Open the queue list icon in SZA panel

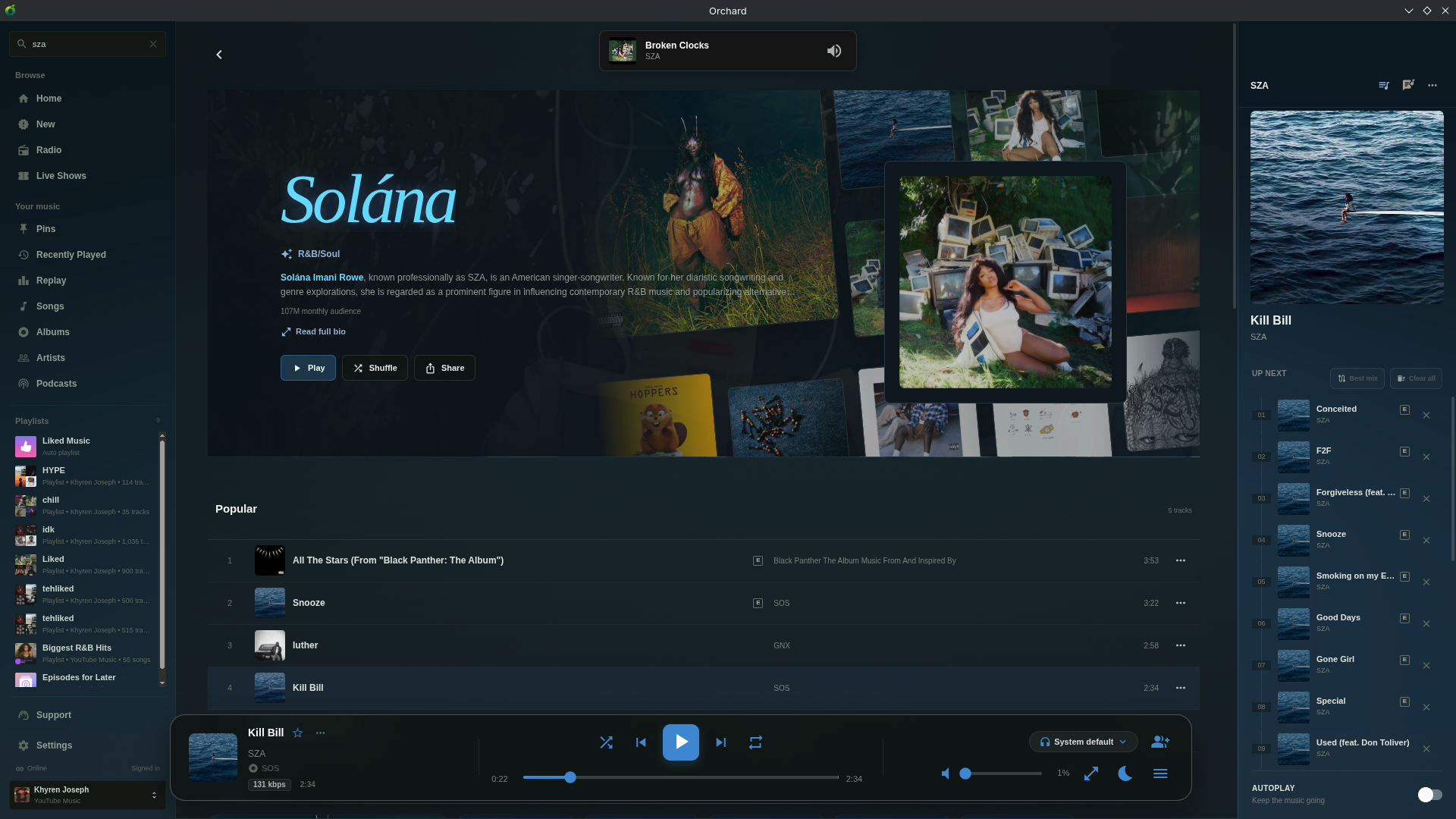pos(1384,85)
